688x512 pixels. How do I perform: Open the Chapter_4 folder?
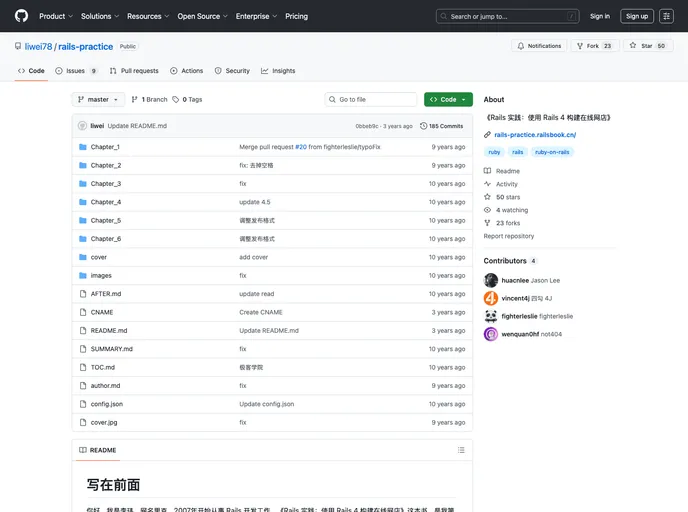tap(106, 202)
